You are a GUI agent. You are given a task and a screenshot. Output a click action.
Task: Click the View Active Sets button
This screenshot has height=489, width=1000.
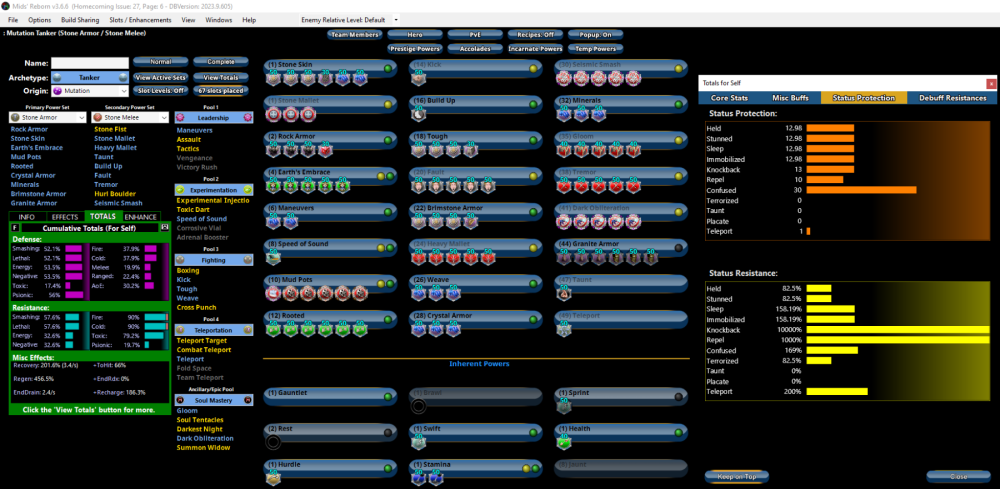click(160, 77)
